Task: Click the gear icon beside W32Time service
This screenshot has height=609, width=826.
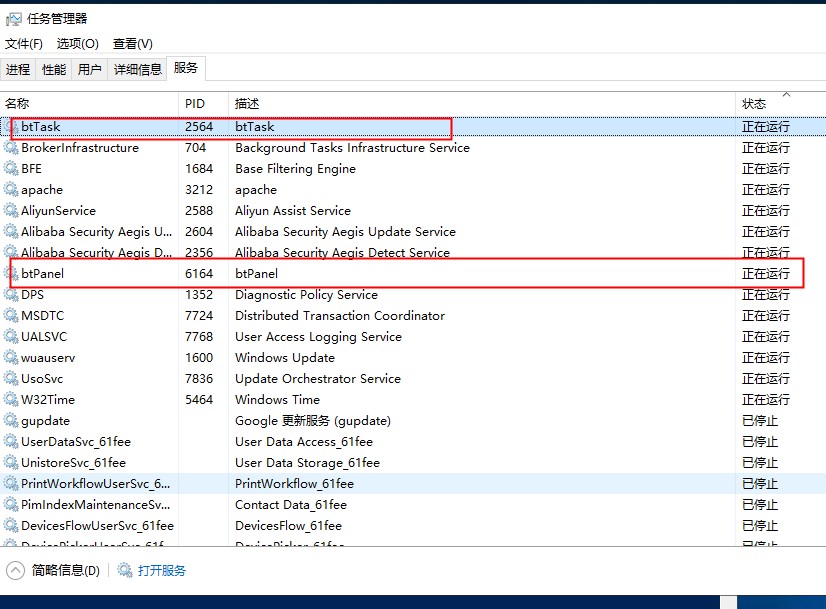Action: tap(11, 400)
